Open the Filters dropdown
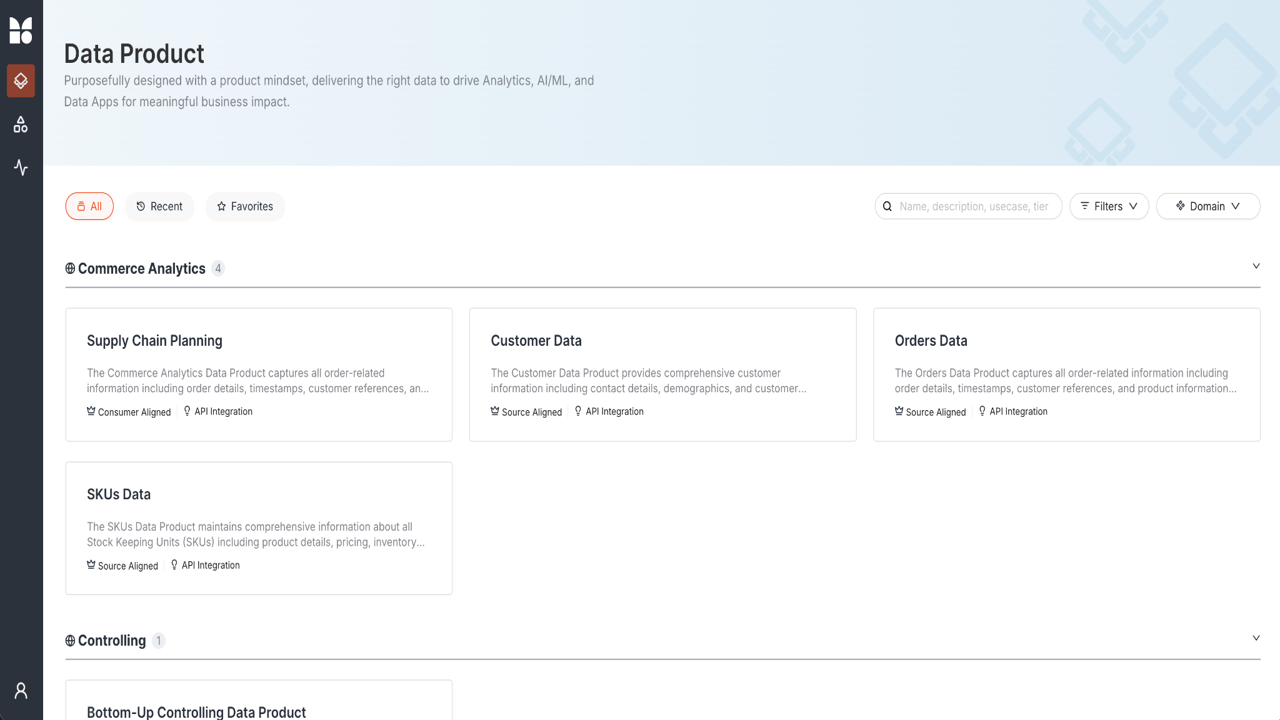This screenshot has height=720, width=1280. click(x=1108, y=207)
